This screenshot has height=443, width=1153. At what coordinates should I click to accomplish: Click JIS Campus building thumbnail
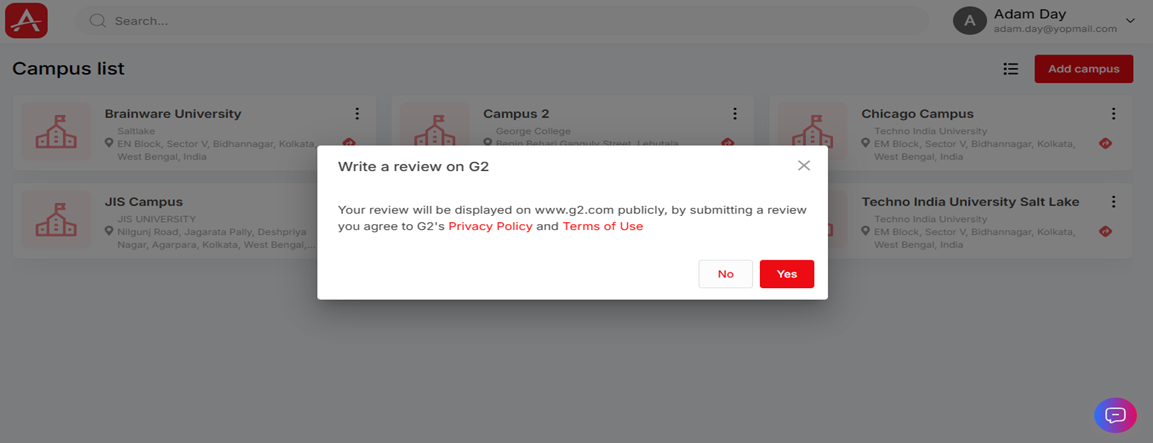(56, 220)
